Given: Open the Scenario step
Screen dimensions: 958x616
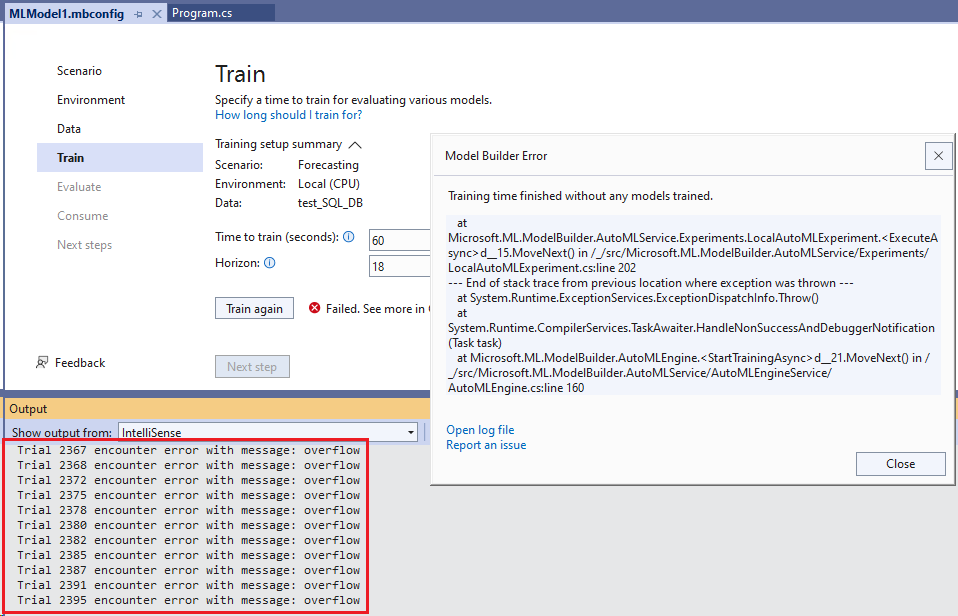Looking at the screenshot, I should (79, 71).
